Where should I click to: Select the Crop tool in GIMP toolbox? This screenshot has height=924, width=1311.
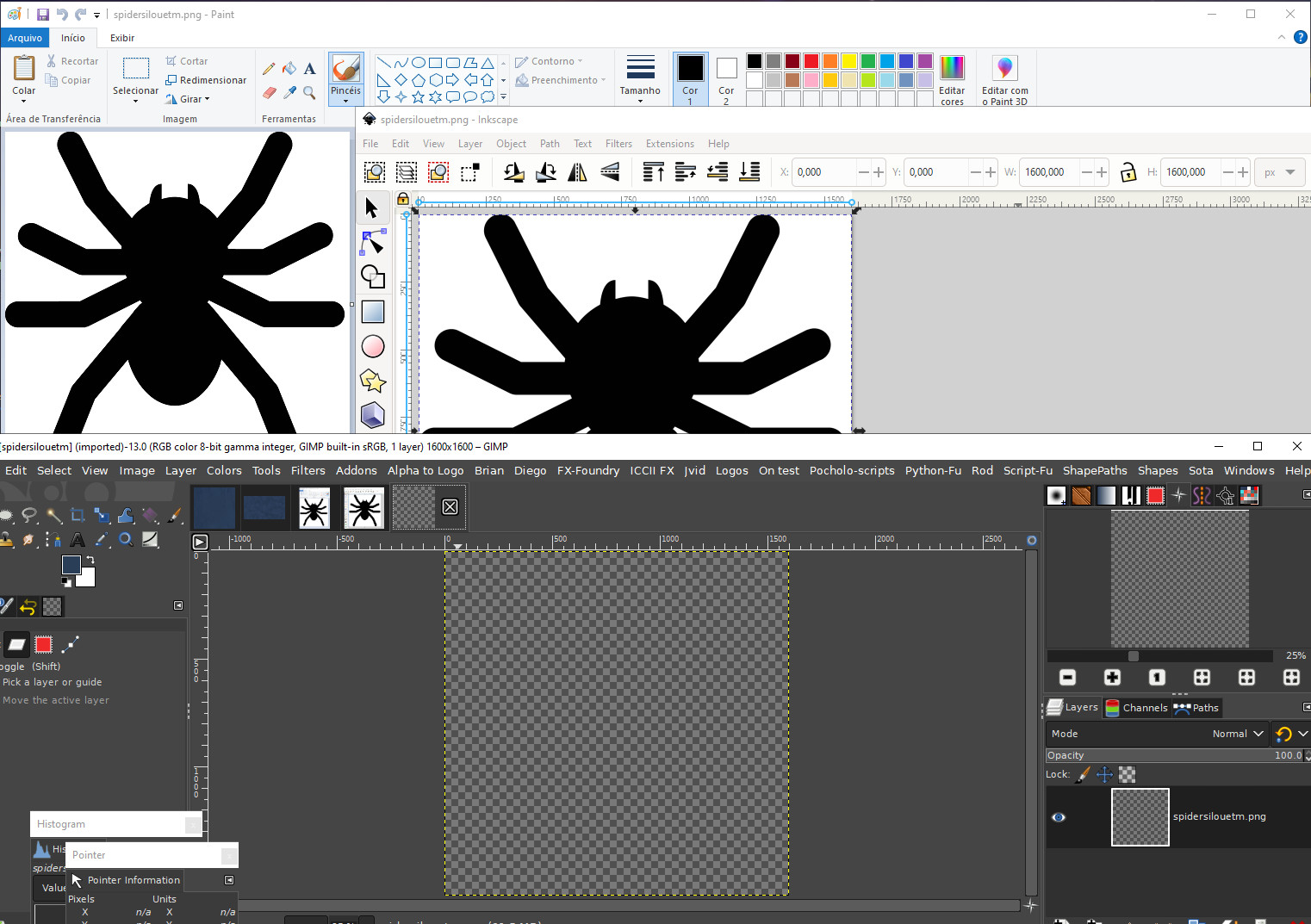pyautogui.click(x=78, y=516)
